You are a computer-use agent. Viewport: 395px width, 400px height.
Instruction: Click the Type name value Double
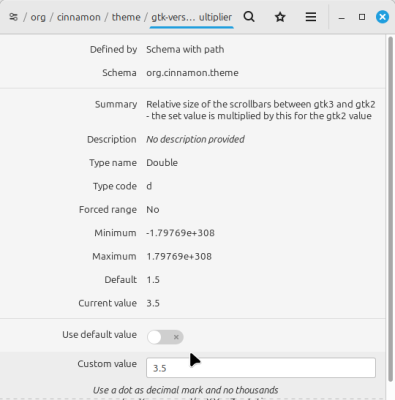pos(162,163)
